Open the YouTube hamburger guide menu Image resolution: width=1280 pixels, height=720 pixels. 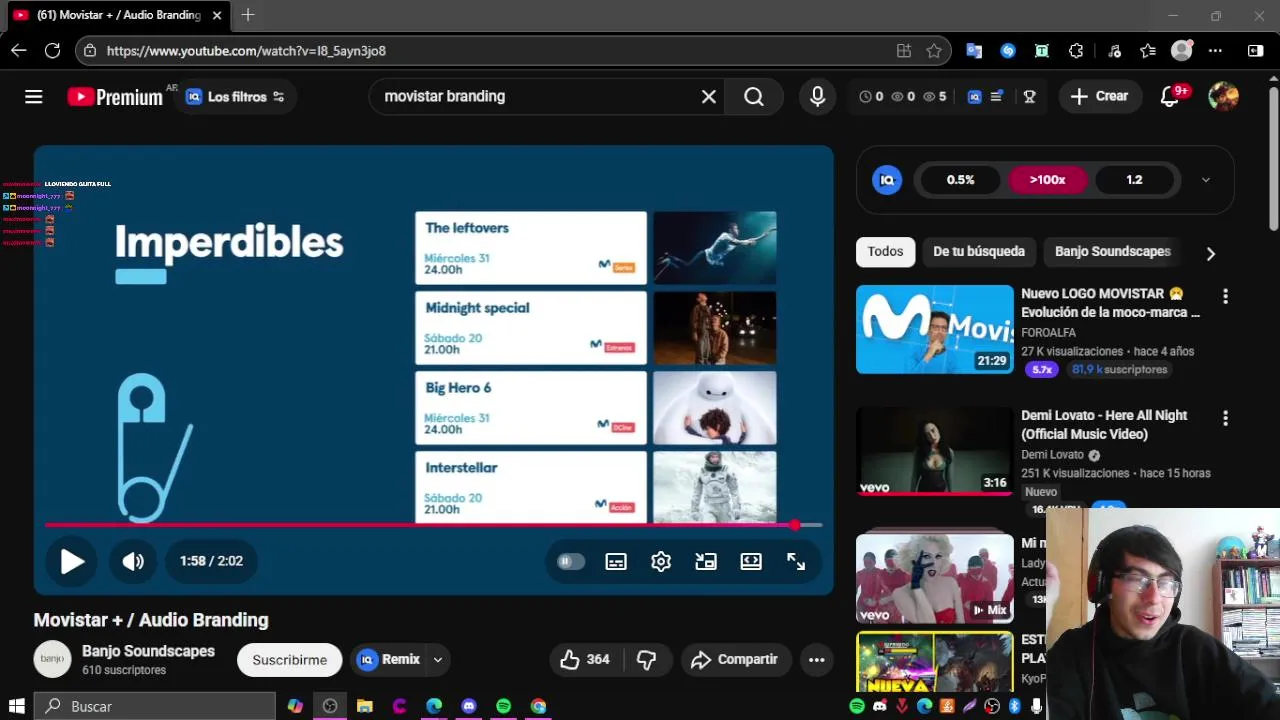(34, 97)
